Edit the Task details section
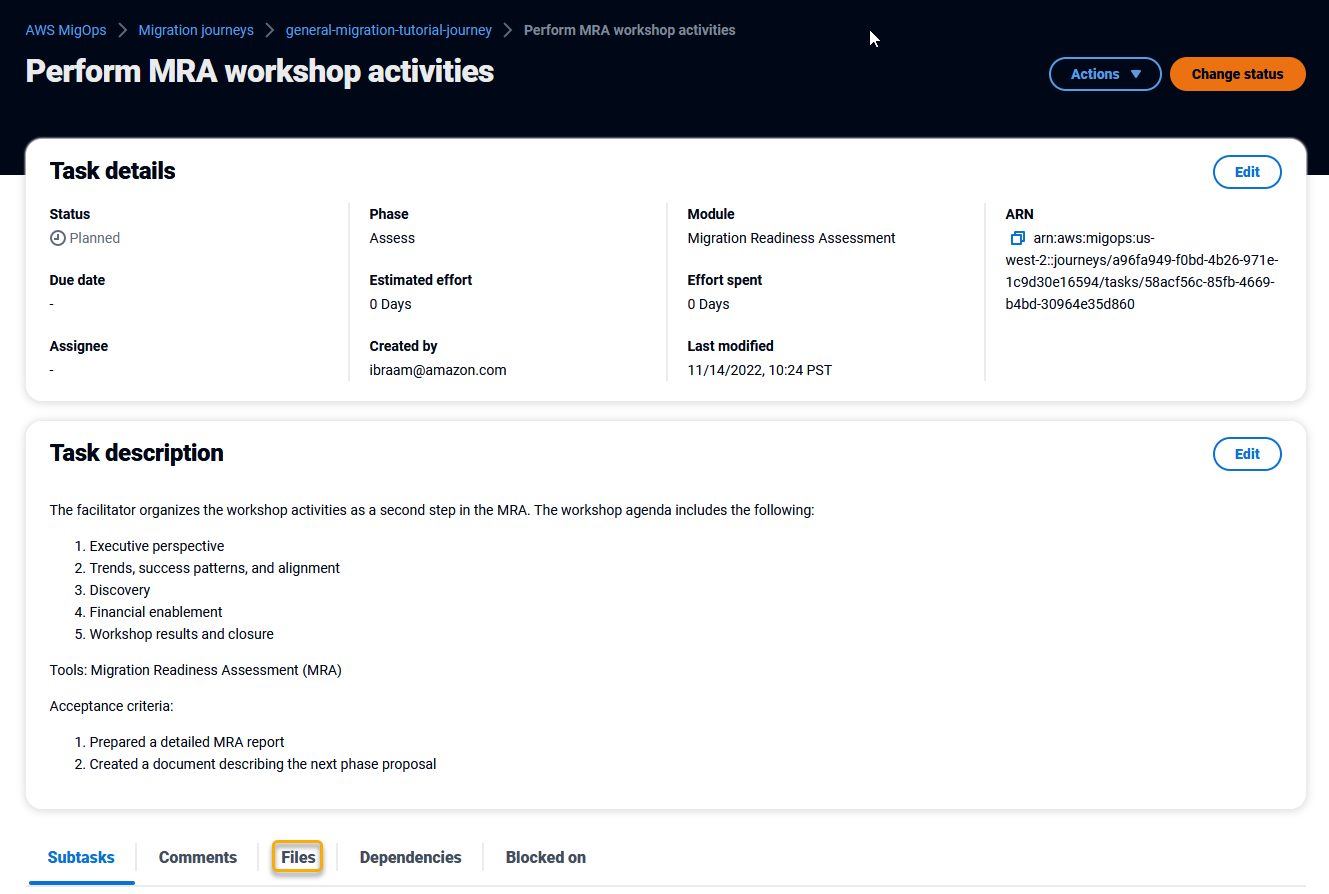 click(x=1247, y=172)
